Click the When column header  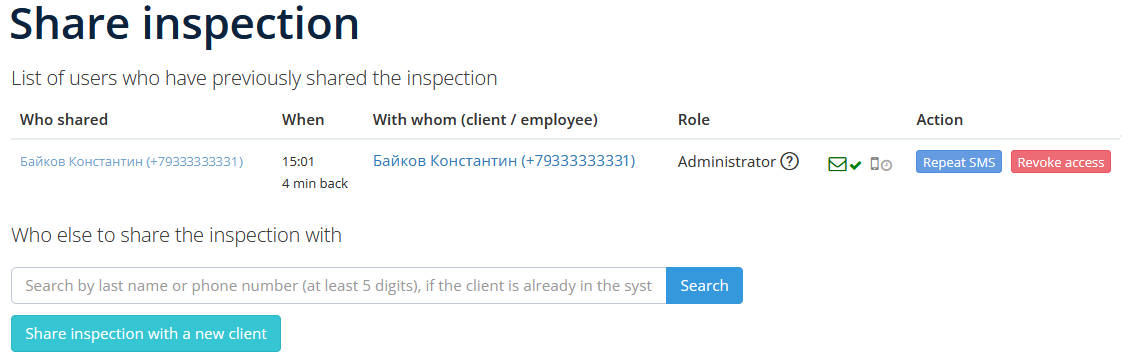pos(303,120)
